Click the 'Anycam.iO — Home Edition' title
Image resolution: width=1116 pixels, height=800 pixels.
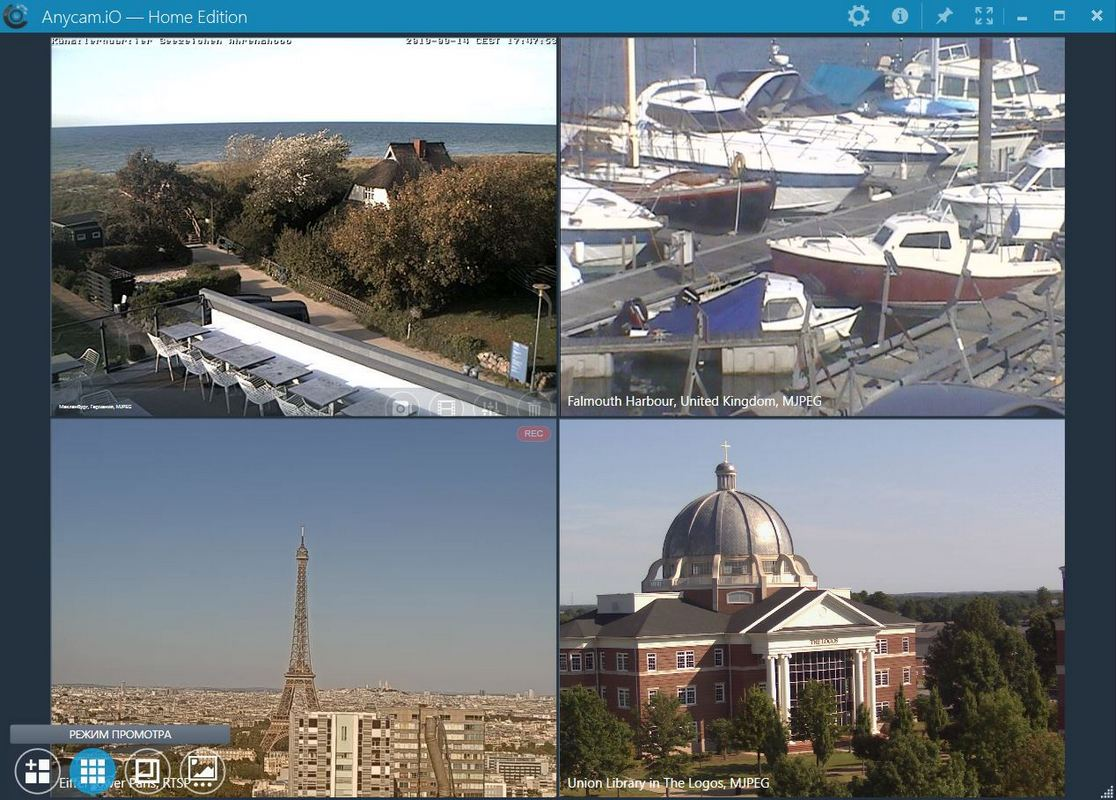coord(144,17)
